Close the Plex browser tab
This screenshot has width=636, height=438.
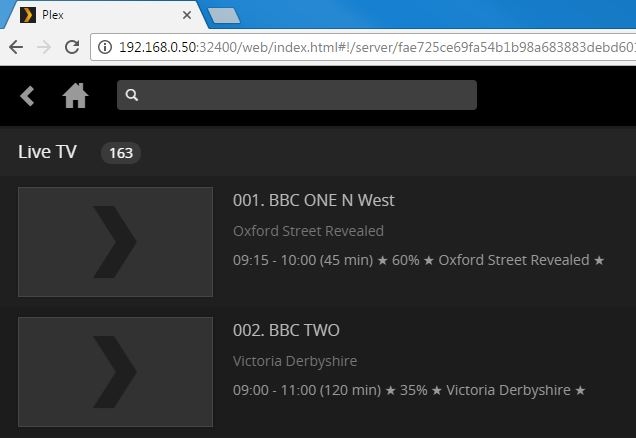pos(187,15)
